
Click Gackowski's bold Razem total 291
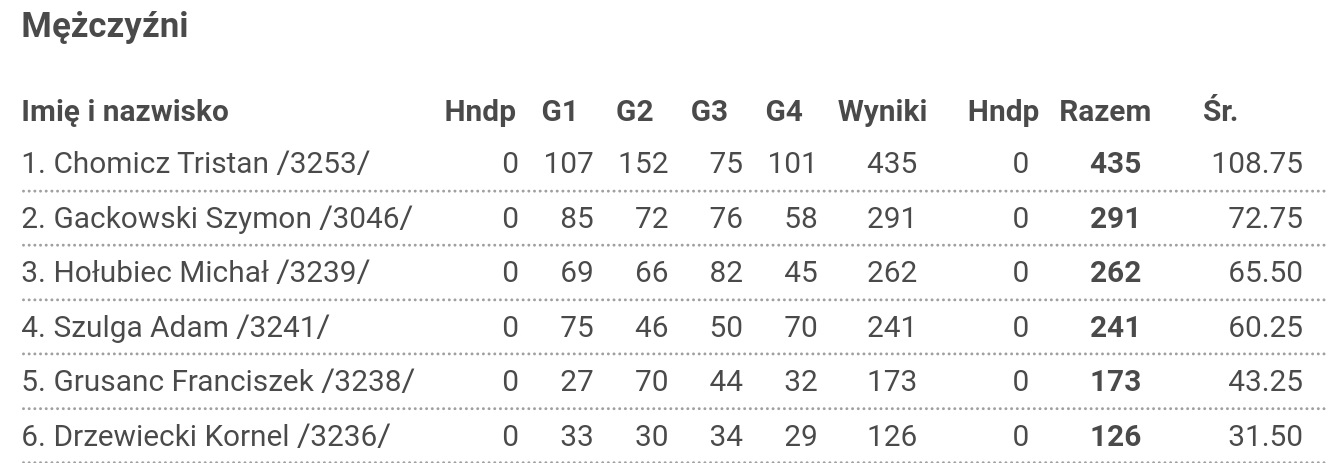click(1114, 217)
